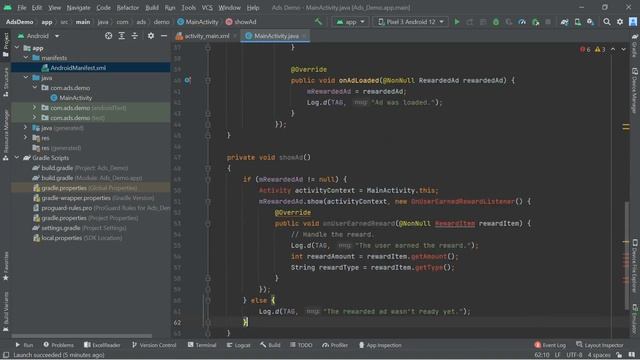Jump to next highlighted error arrow
This screenshot has width=640, height=360.
click(x=623, y=49)
